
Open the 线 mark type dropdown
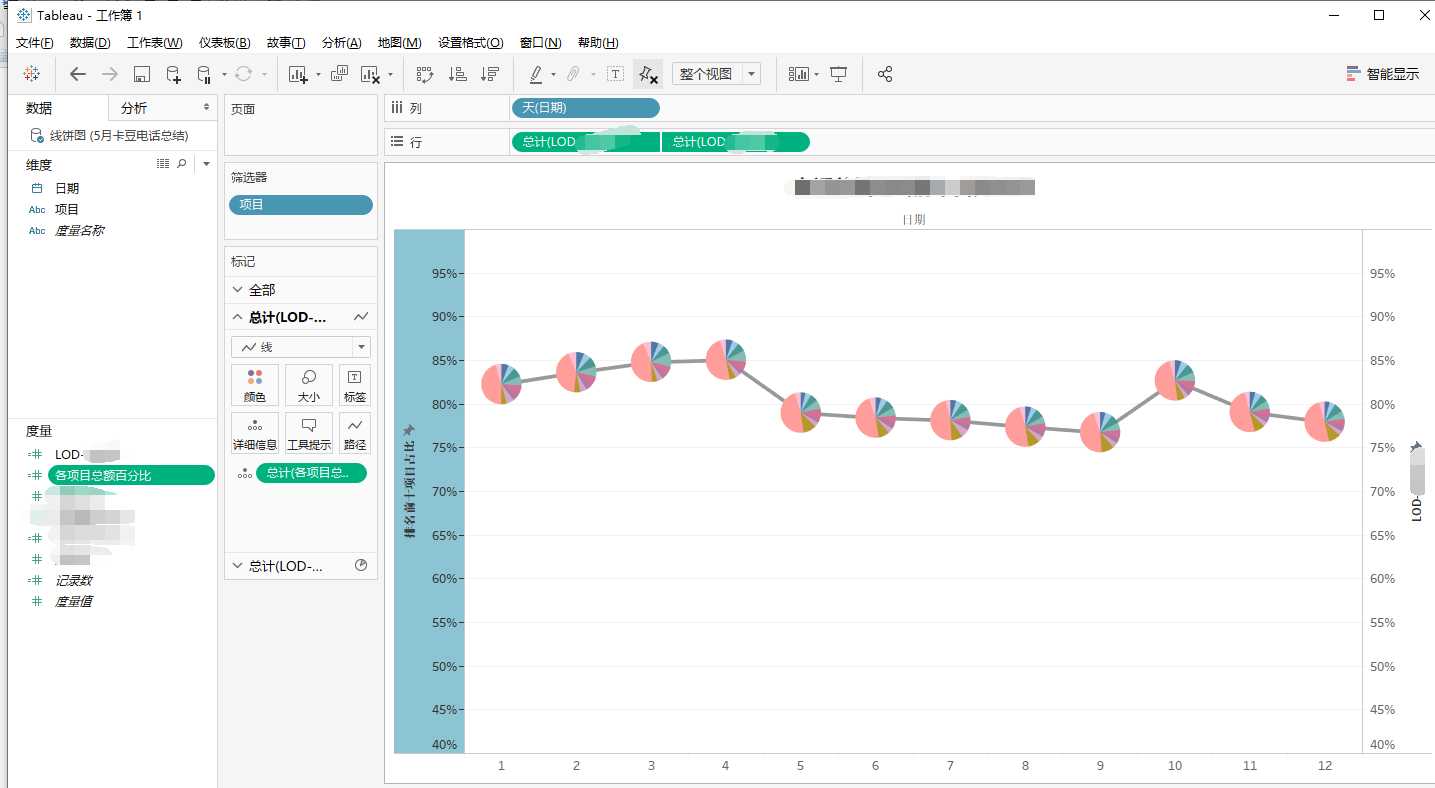pos(301,347)
